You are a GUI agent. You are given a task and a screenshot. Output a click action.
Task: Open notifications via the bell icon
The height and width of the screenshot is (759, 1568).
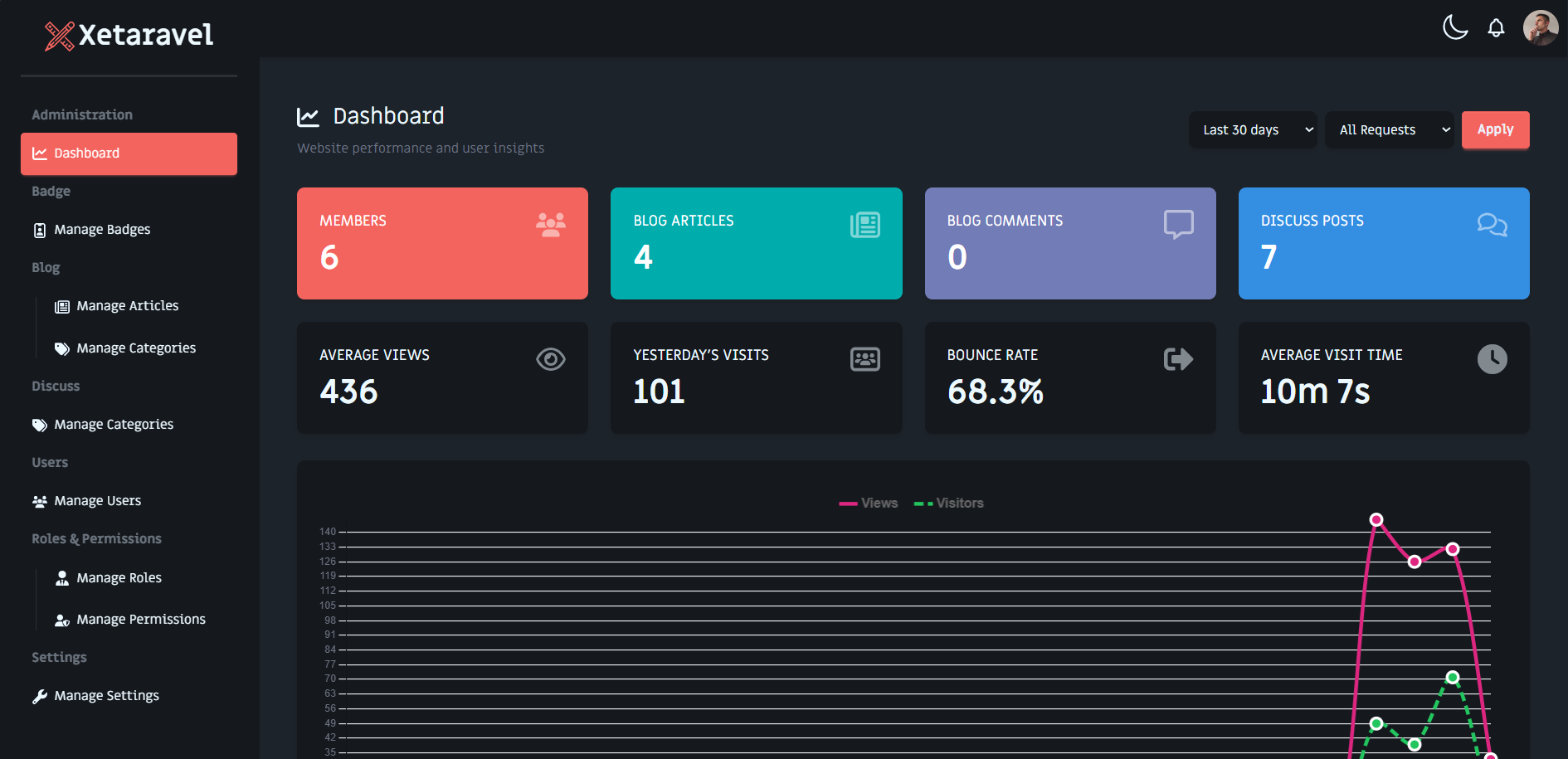(1497, 27)
